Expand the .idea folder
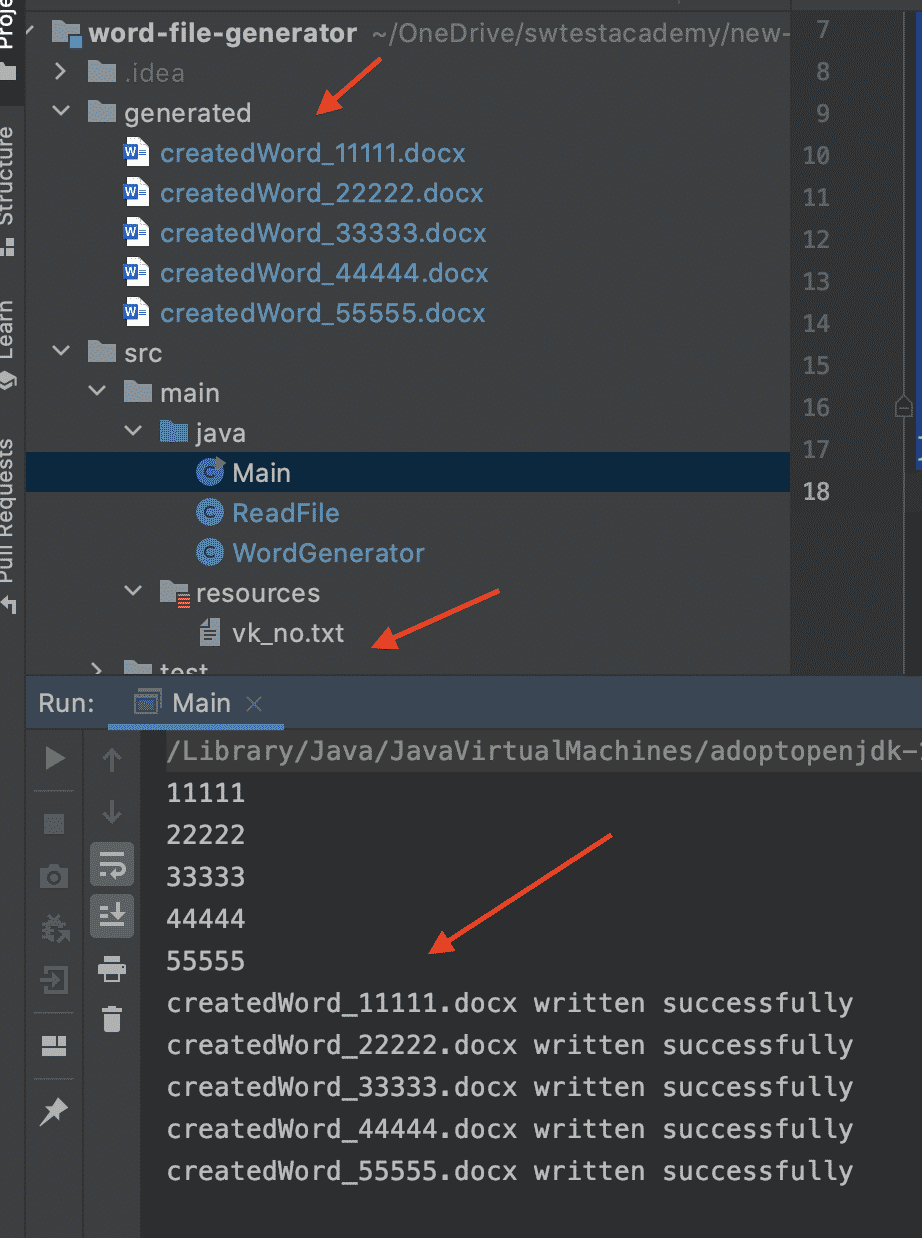The image size is (922, 1238). point(60,72)
